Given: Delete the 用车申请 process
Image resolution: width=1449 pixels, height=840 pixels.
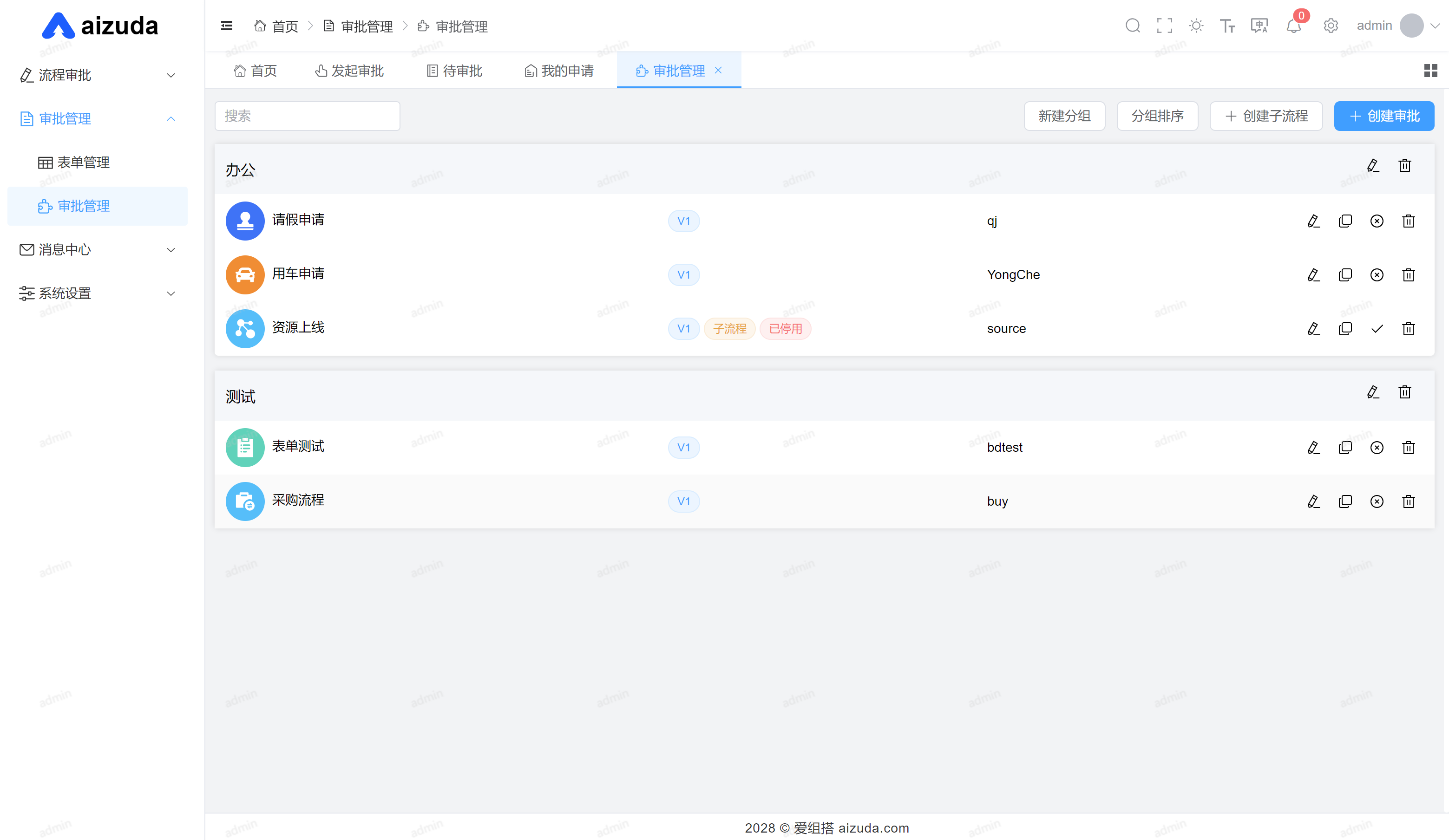Looking at the screenshot, I should [x=1408, y=275].
